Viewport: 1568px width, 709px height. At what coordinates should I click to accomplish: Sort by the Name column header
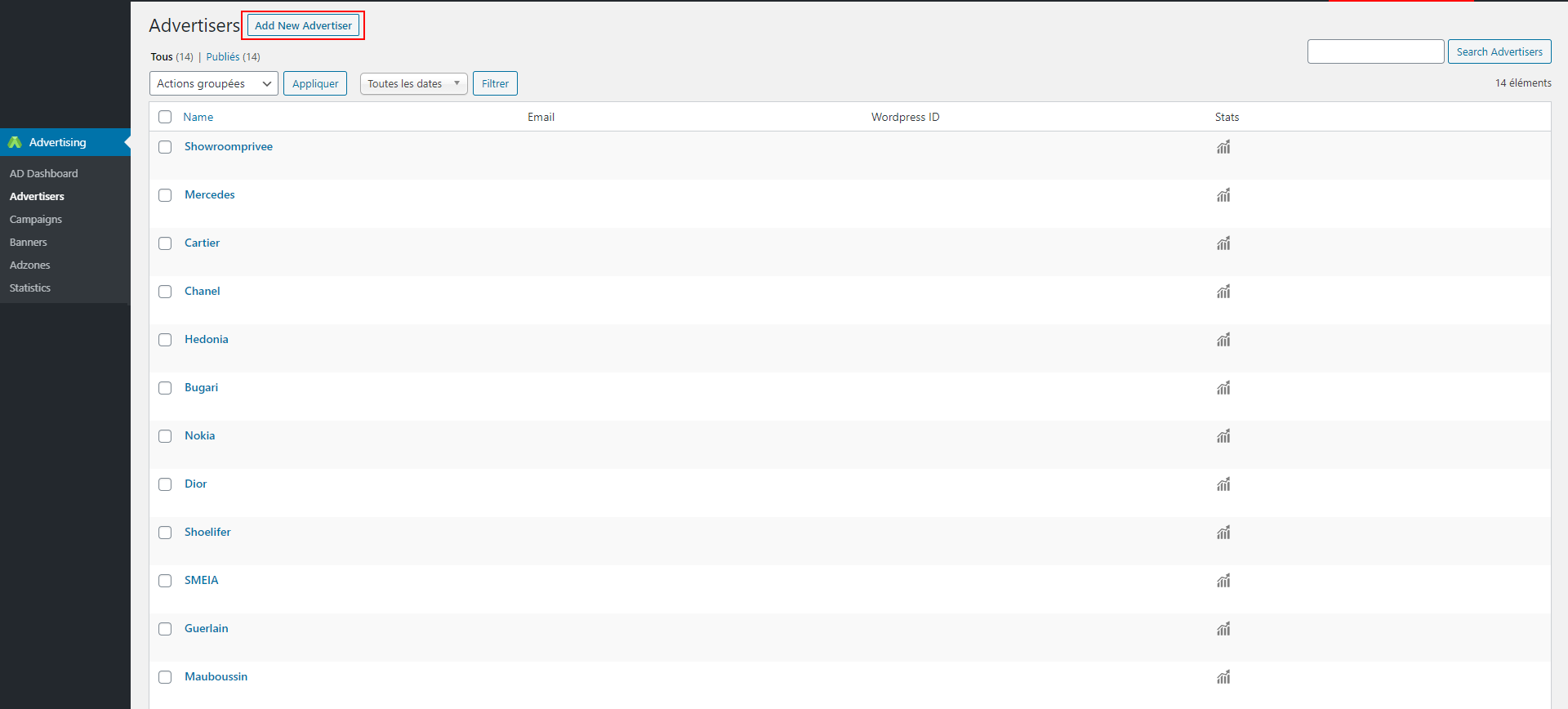198,117
